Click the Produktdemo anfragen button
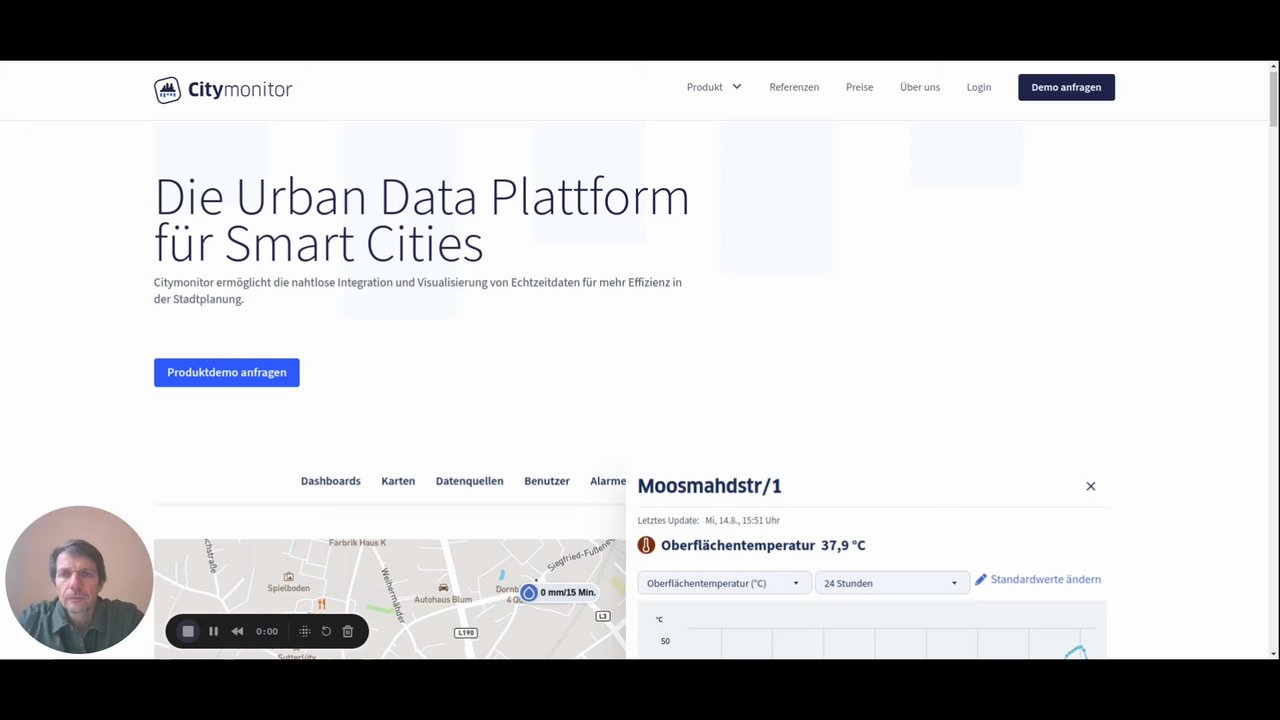This screenshot has width=1280, height=720. (x=226, y=372)
